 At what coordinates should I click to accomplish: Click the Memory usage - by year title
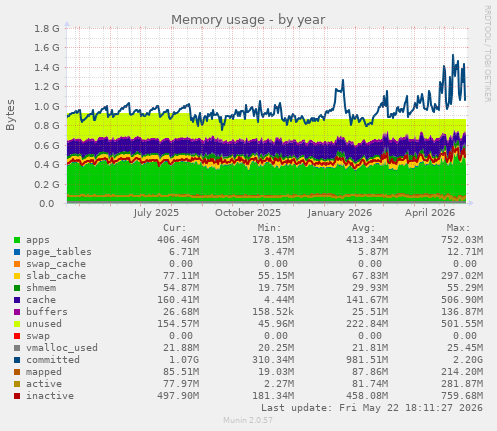[x=248, y=20]
